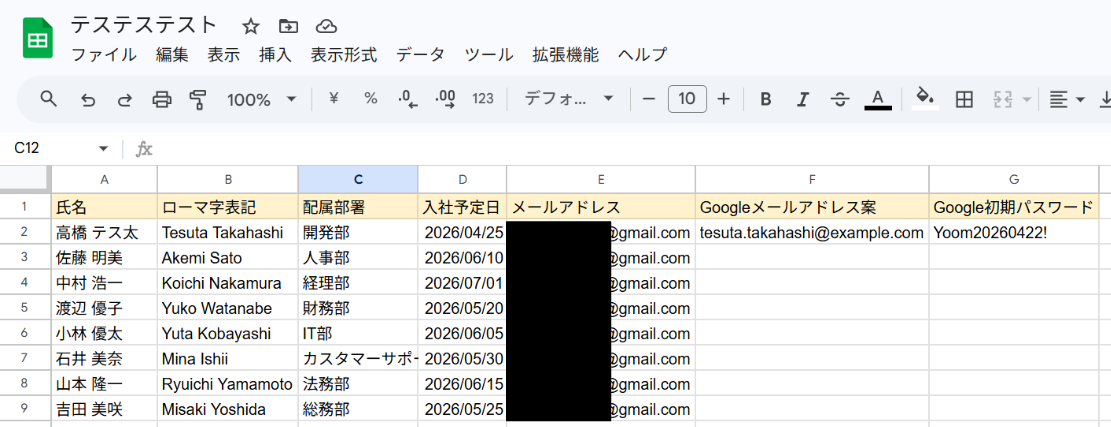
Task: Open the borders tool
Action: click(x=964, y=99)
